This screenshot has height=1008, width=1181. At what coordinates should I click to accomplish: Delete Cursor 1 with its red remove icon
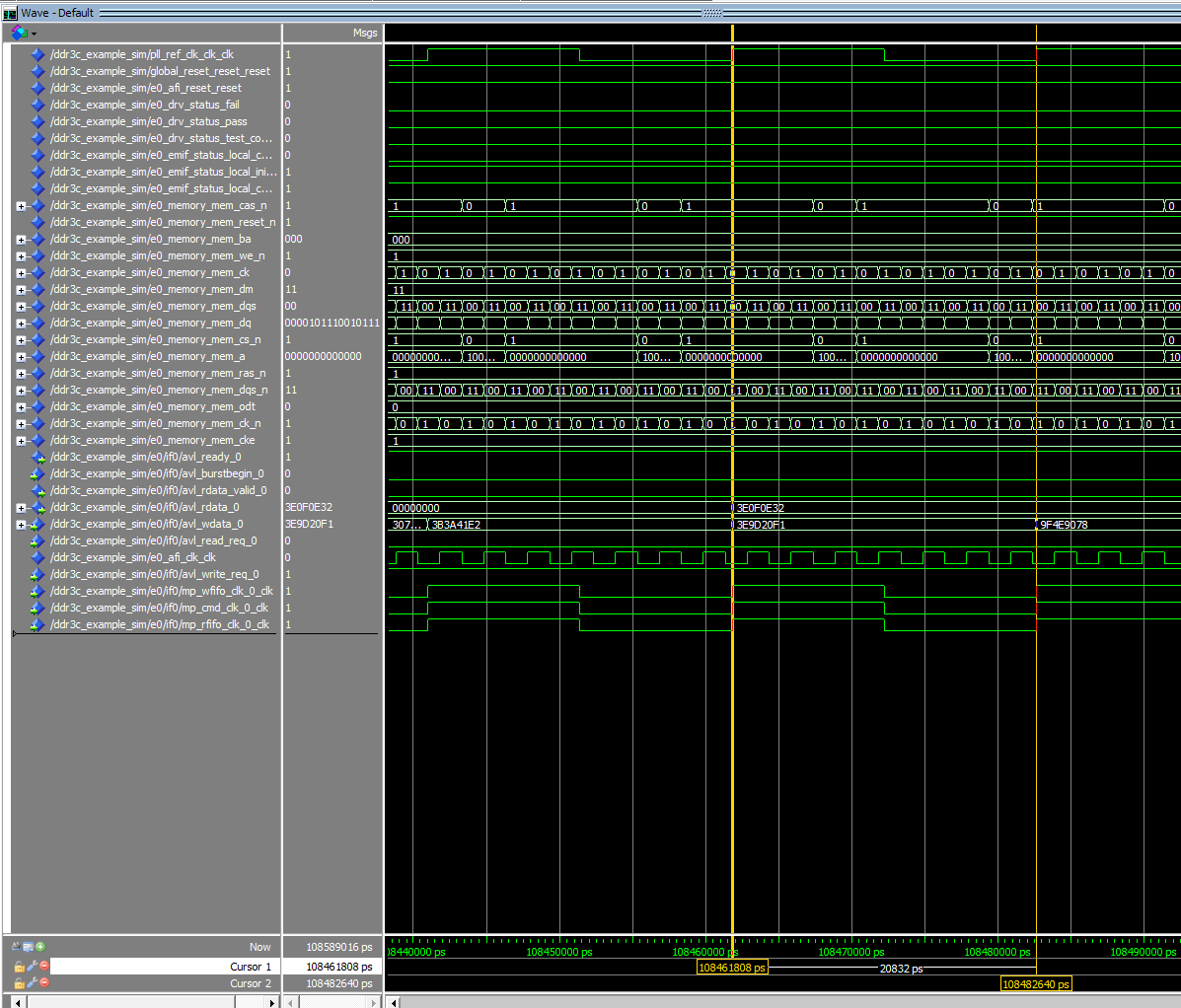(x=43, y=967)
